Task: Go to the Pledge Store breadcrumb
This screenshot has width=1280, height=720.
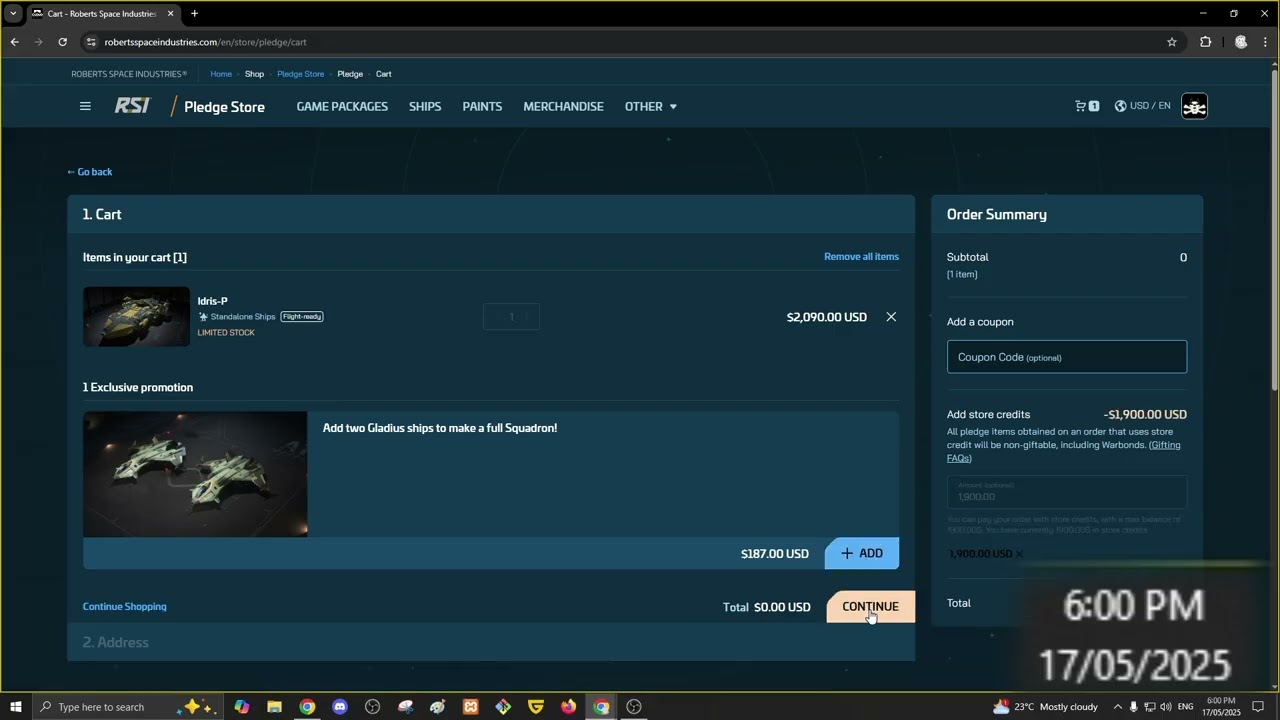Action: (300, 74)
